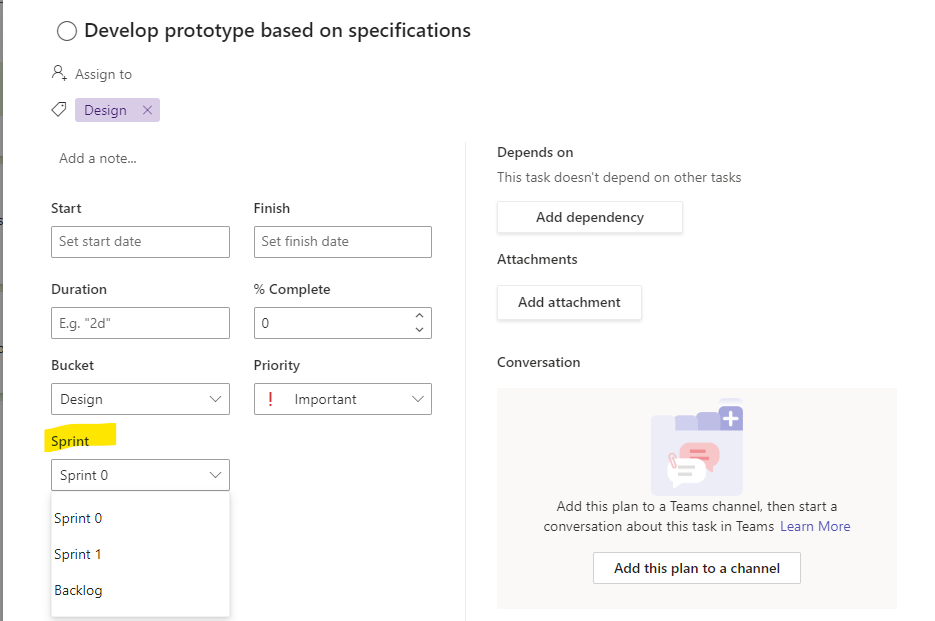Increase % Complete with up arrow
This screenshot has width=935, height=621.
[419, 317]
